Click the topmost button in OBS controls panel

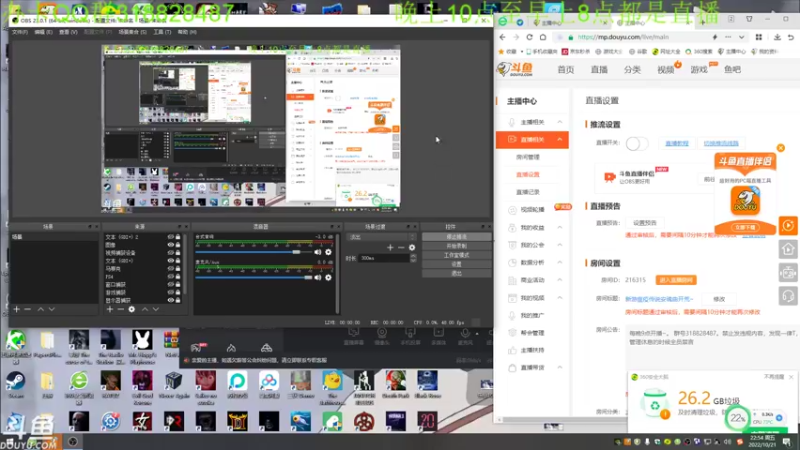456,237
